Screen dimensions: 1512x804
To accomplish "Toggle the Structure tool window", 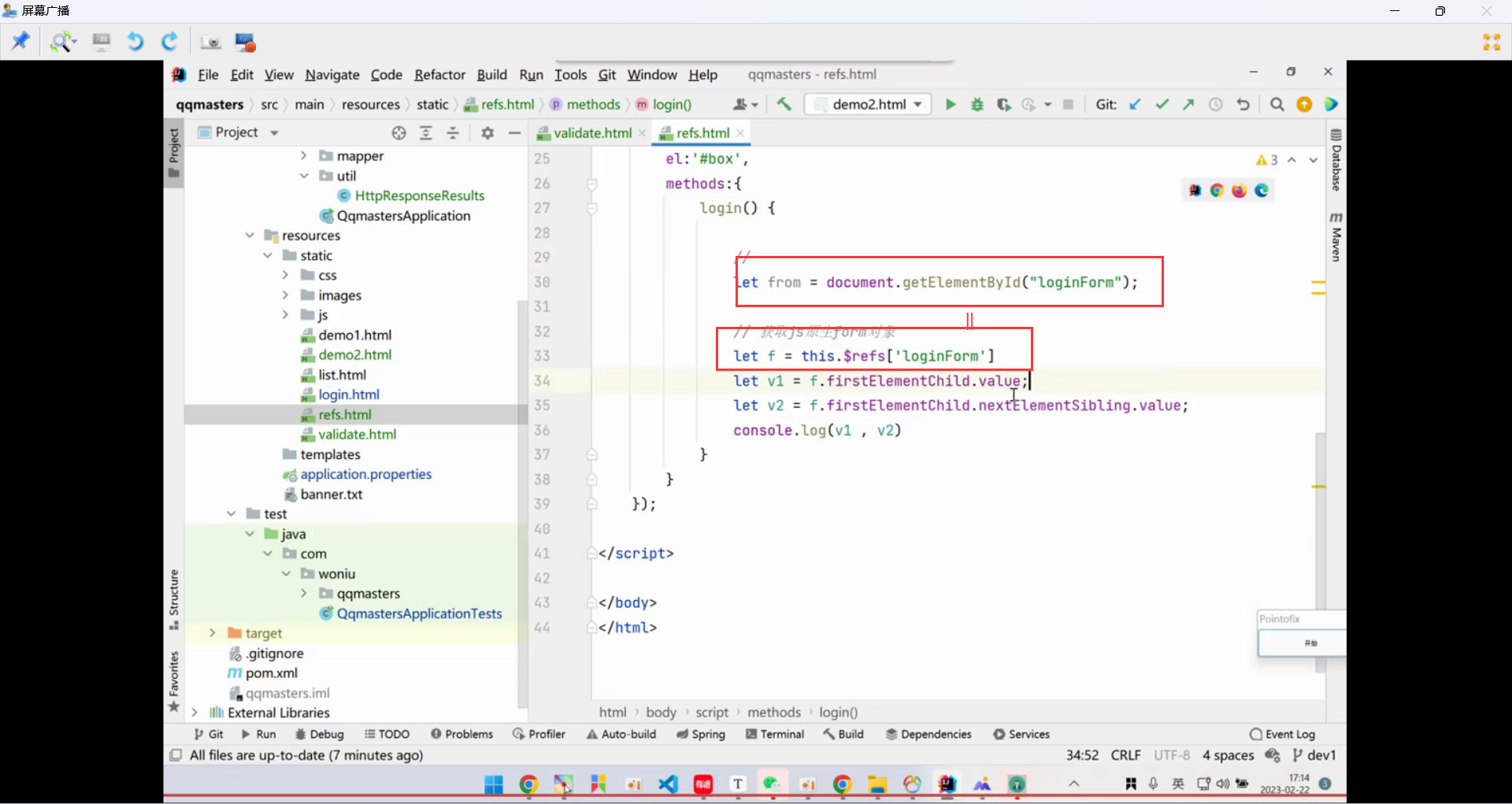I will pos(174,598).
